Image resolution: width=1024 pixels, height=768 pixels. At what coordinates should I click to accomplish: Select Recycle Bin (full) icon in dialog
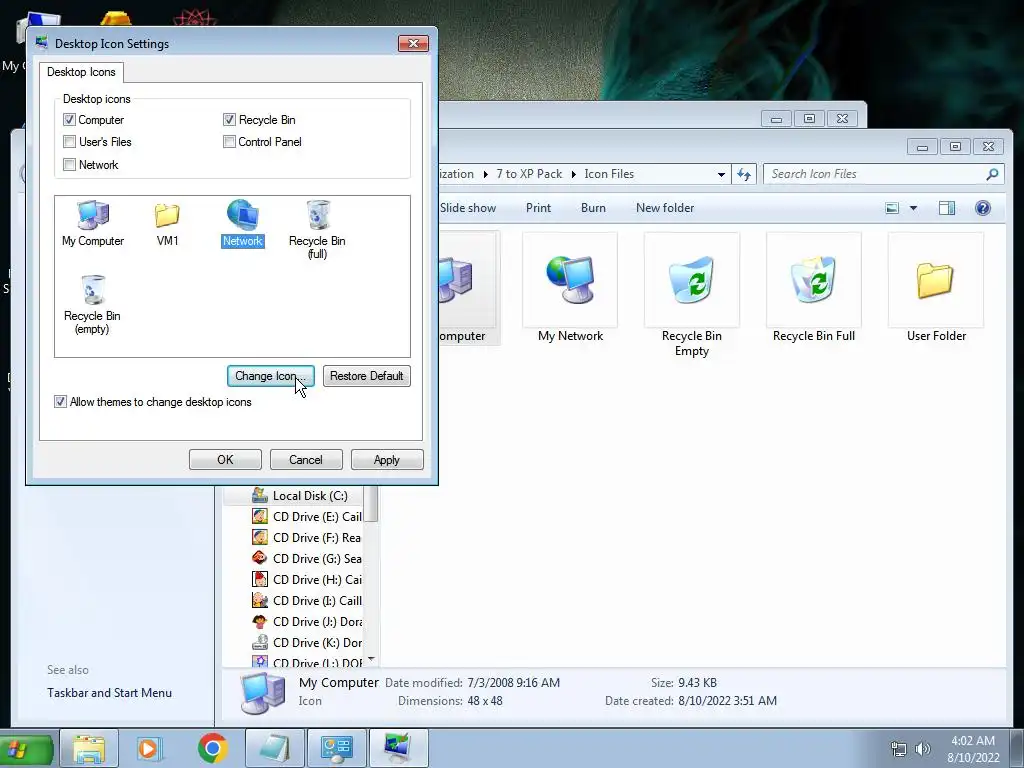pos(317,229)
